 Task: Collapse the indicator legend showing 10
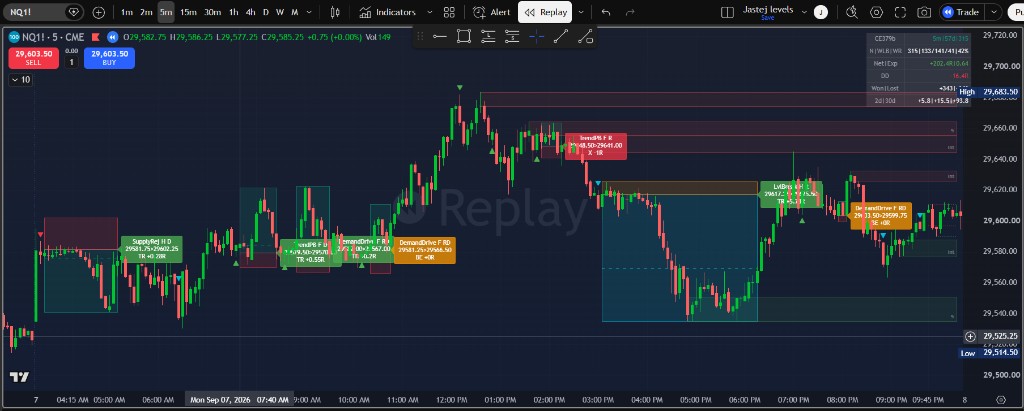[x=22, y=80]
